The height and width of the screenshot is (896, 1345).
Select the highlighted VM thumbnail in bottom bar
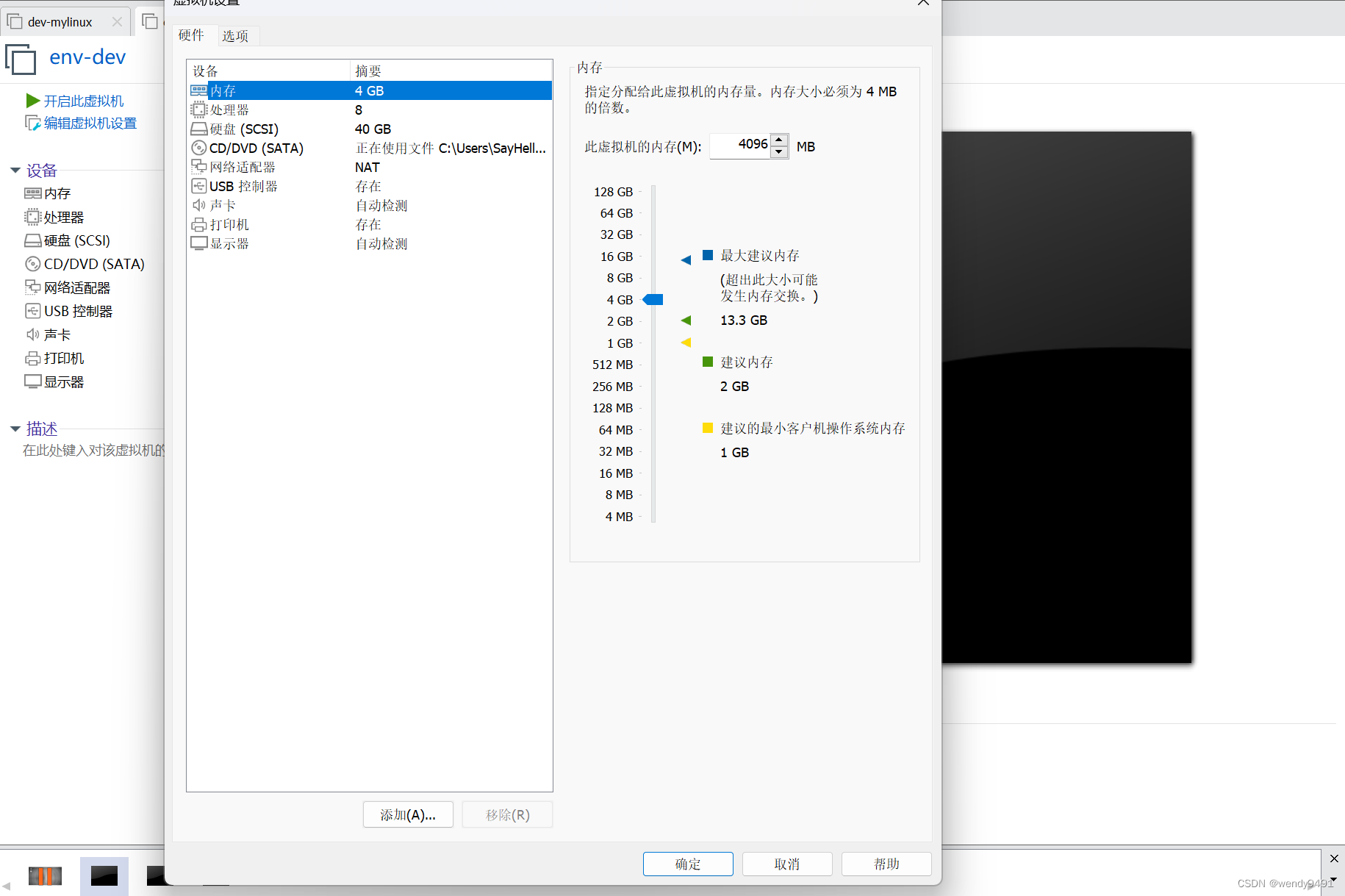click(104, 875)
